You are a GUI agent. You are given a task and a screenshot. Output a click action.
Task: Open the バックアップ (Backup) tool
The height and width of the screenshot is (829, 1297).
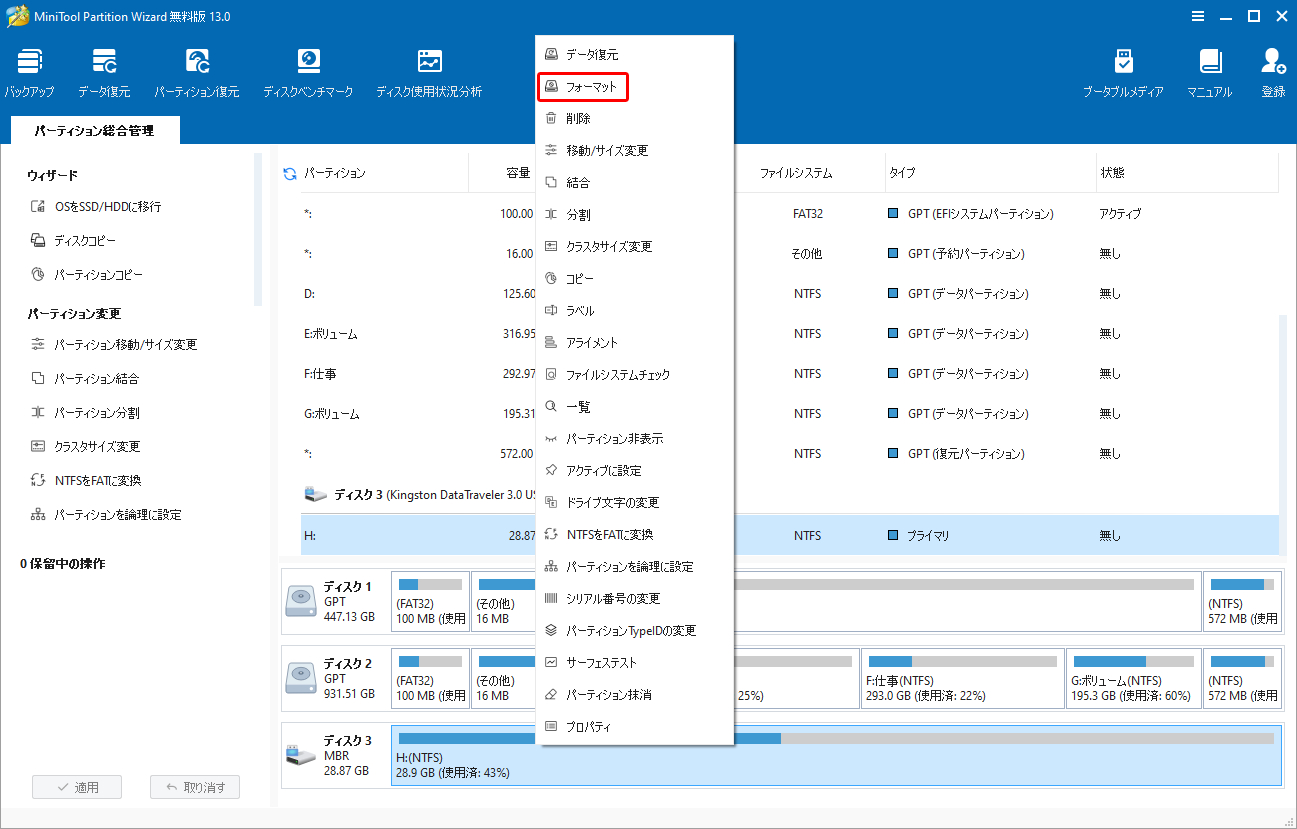[x=29, y=70]
